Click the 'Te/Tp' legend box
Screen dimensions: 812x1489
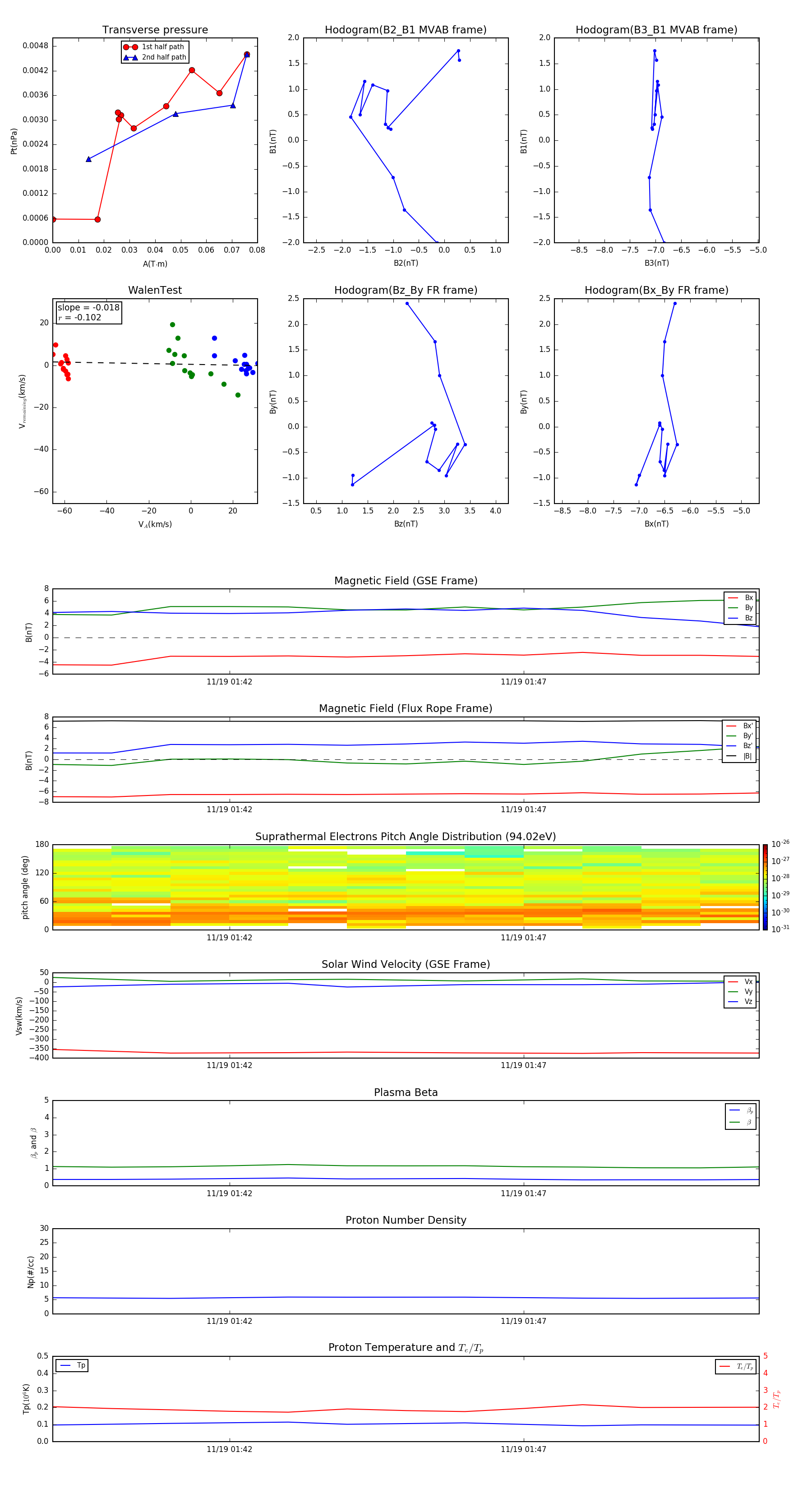click(735, 1366)
